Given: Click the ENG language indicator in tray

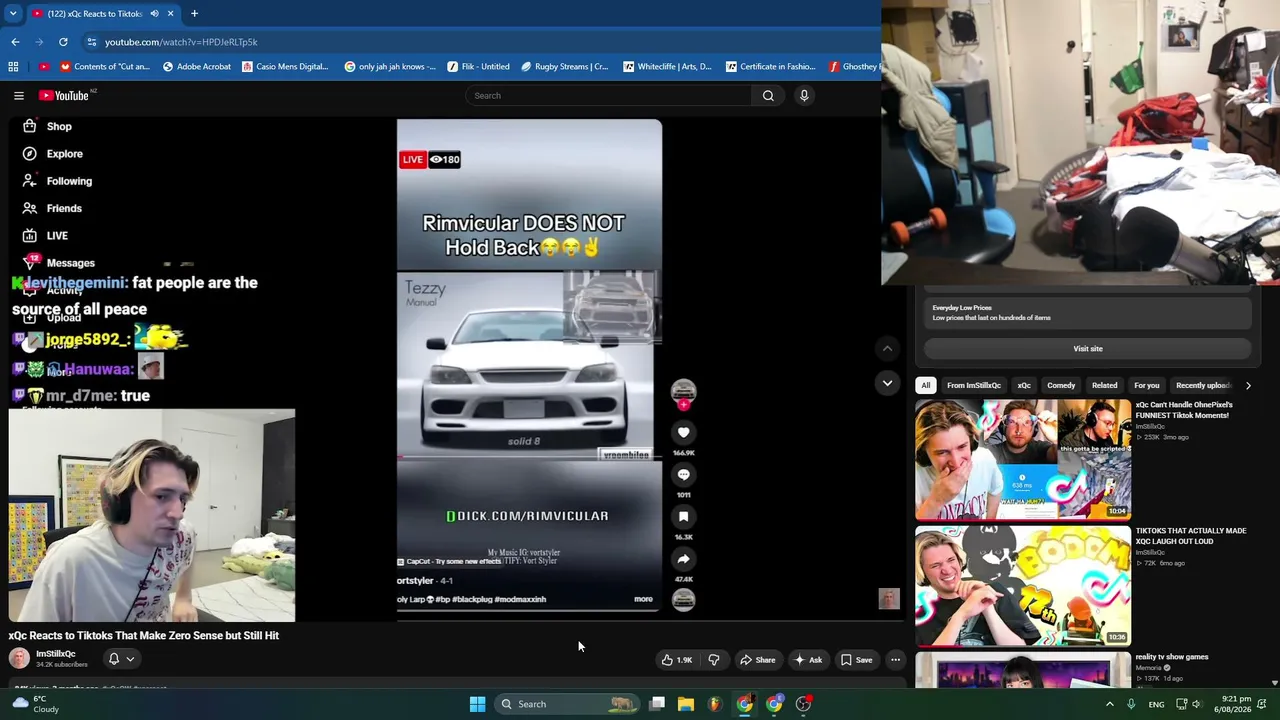Looking at the screenshot, I should click(x=1156, y=704).
